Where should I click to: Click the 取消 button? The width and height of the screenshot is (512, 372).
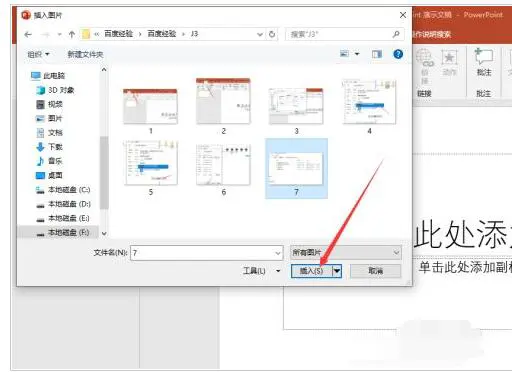[376, 271]
